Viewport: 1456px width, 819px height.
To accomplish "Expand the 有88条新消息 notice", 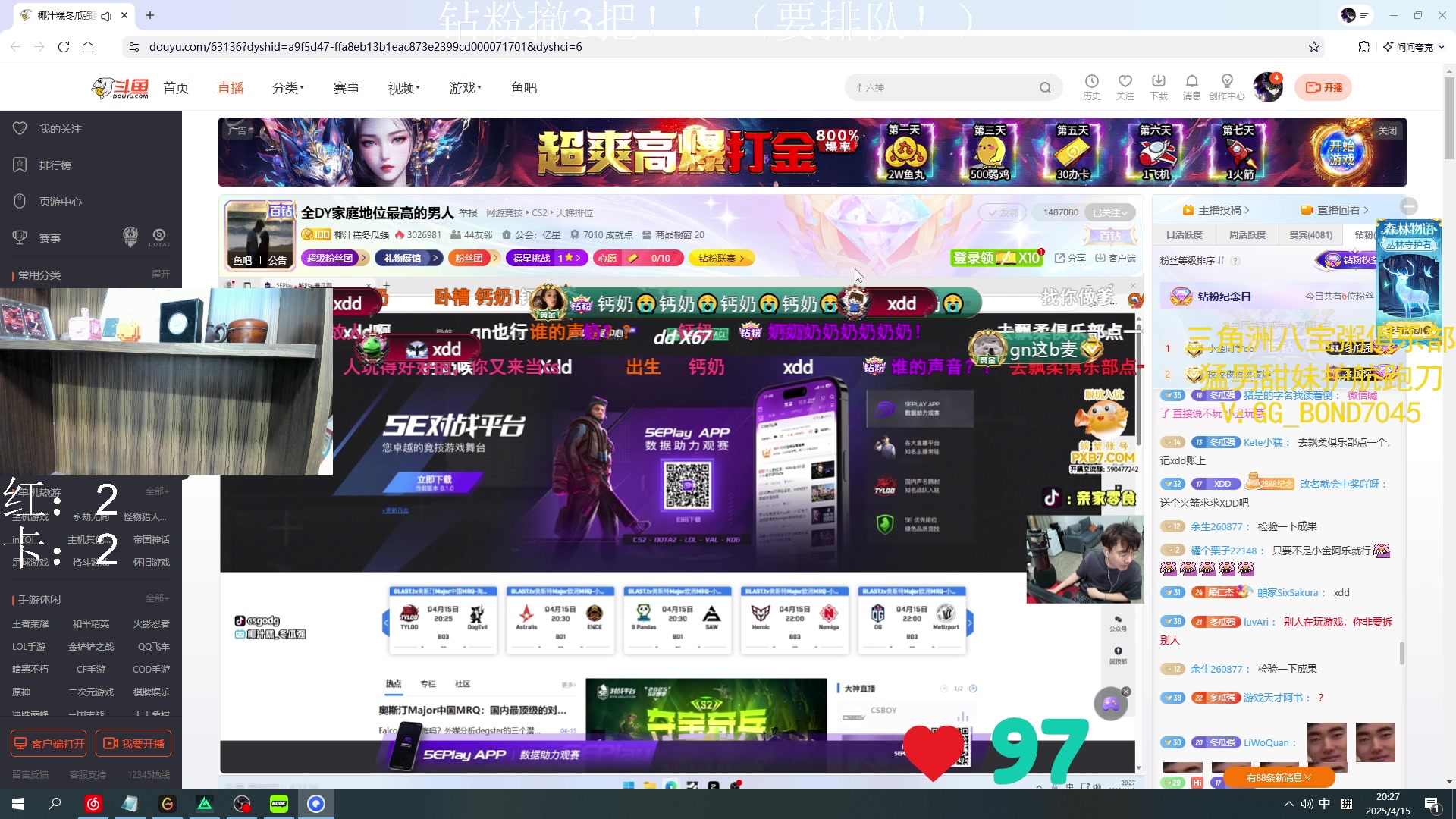I will coord(1279,777).
